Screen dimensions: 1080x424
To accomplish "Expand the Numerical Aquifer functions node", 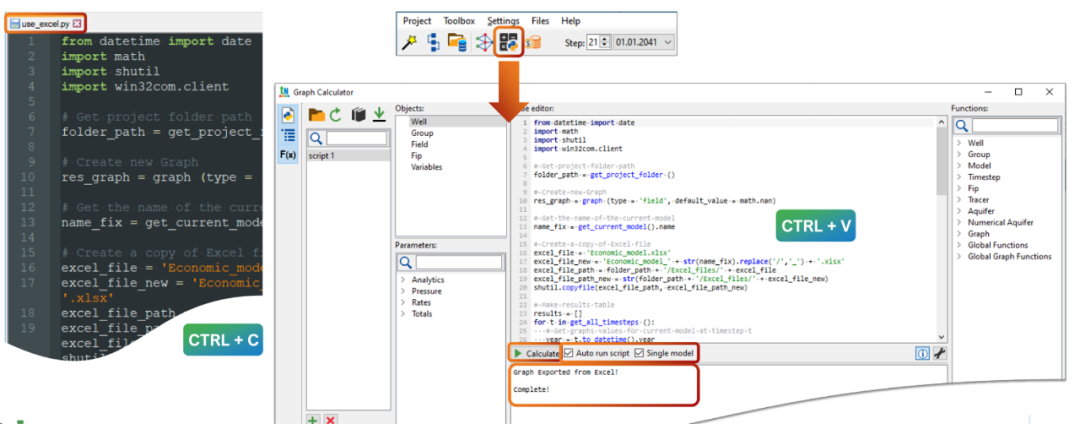I will 959,222.
